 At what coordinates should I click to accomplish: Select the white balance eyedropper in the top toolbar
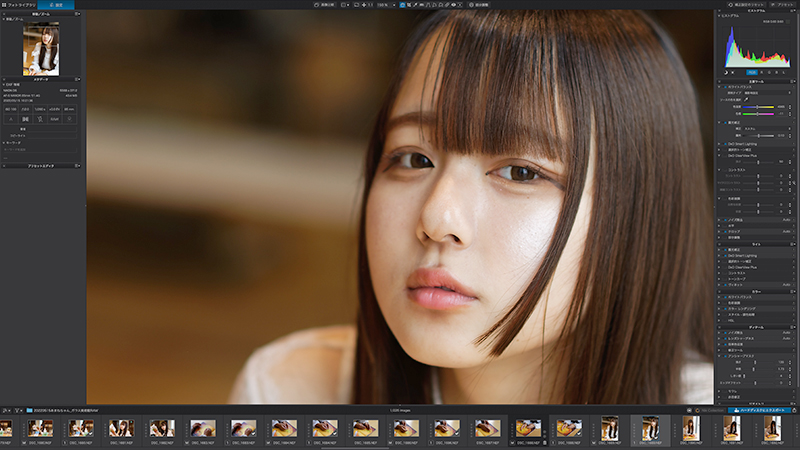[x=415, y=5]
